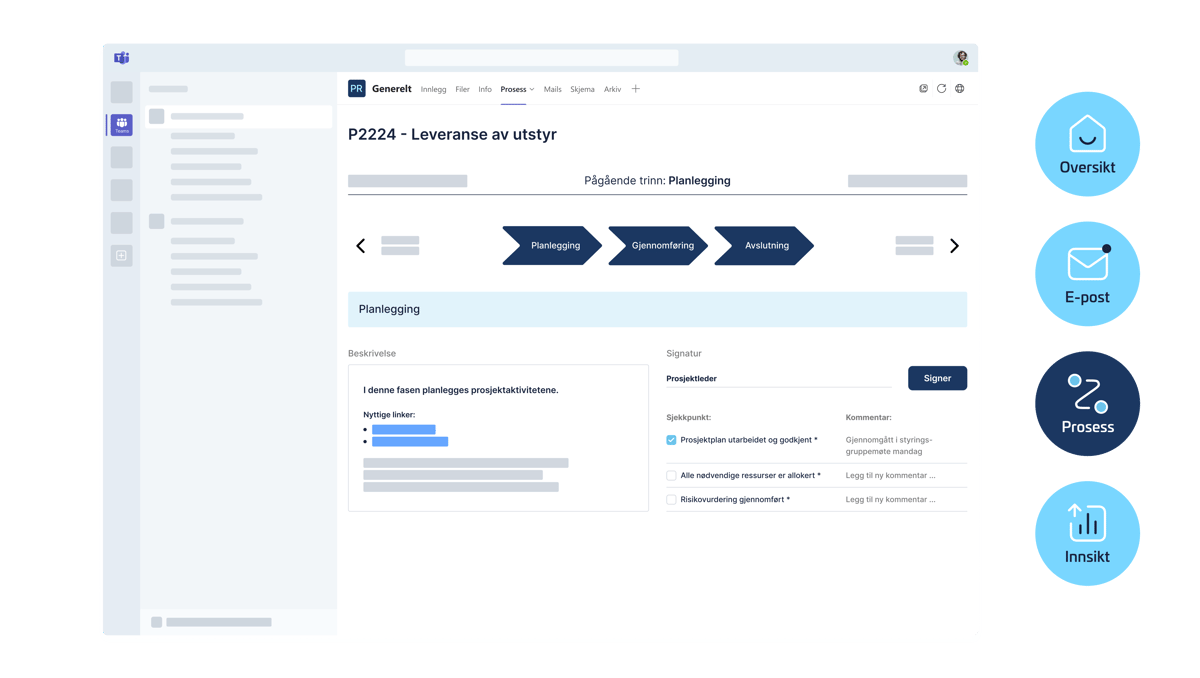Open the E-post envelope icon circle
Screen dimensions: 1200x678
click(x=1087, y=273)
